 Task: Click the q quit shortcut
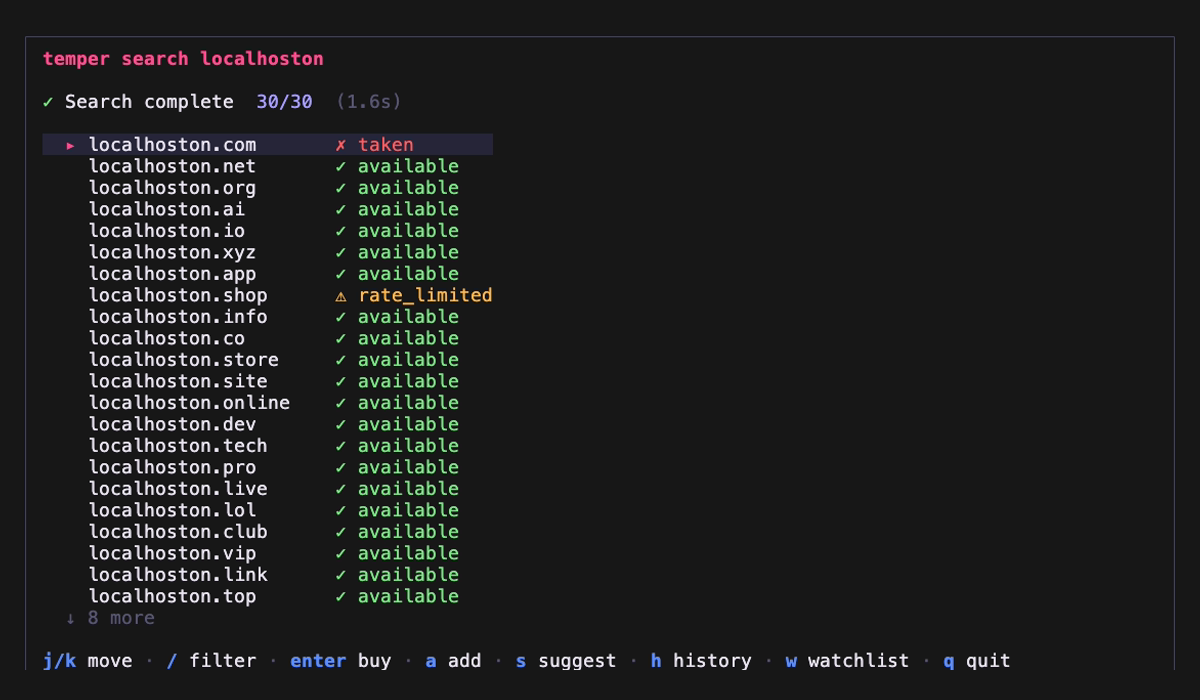[x=977, y=661]
